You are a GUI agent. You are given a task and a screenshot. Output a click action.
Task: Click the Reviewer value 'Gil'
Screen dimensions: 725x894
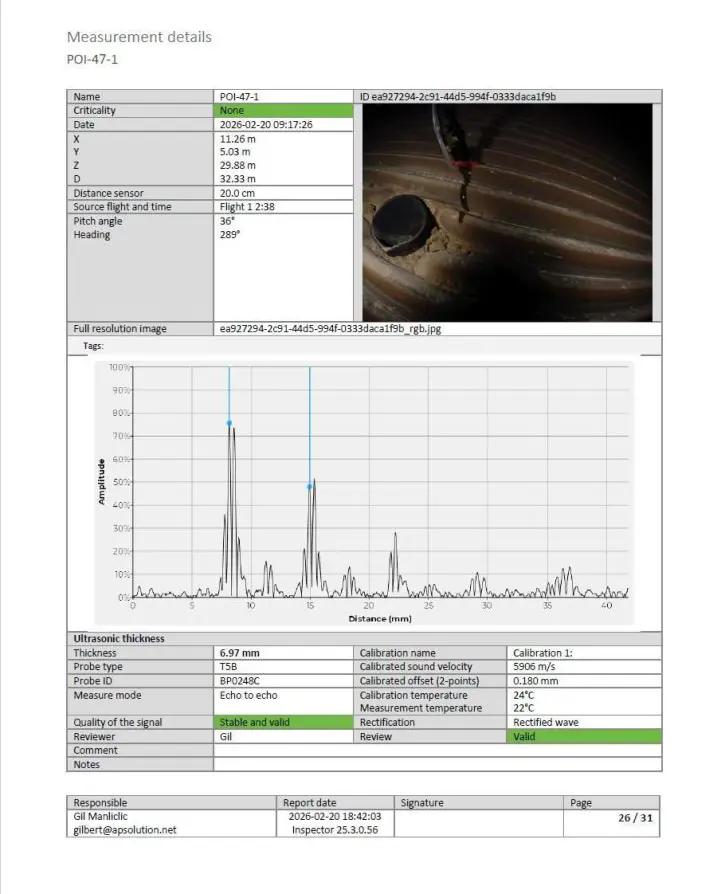[x=226, y=737]
